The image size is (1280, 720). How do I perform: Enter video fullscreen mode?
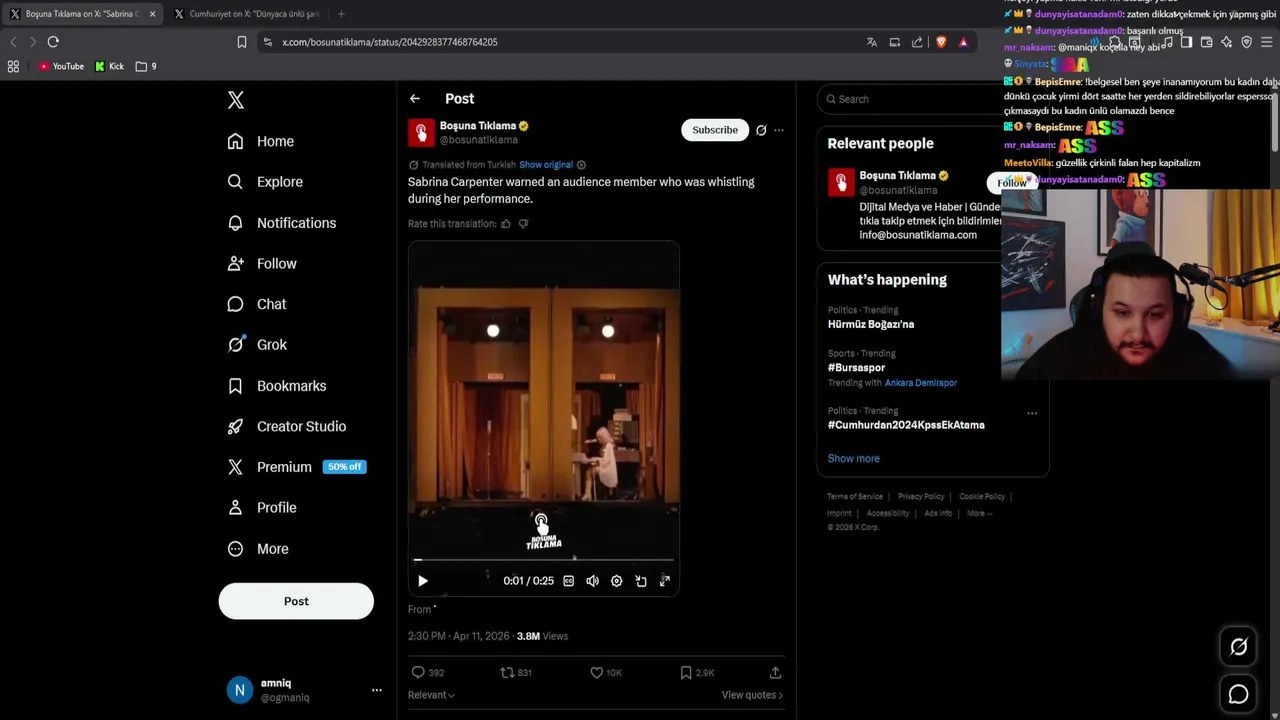pyautogui.click(x=665, y=581)
